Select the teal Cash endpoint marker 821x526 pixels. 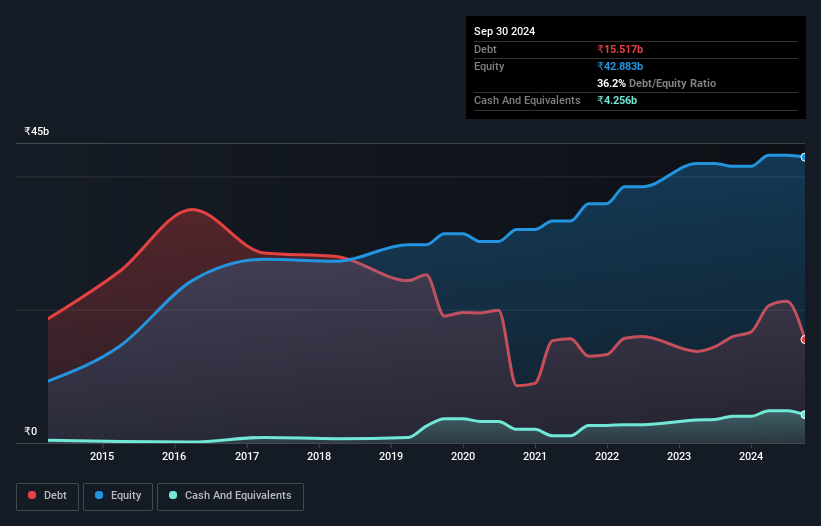pyautogui.click(x=804, y=415)
